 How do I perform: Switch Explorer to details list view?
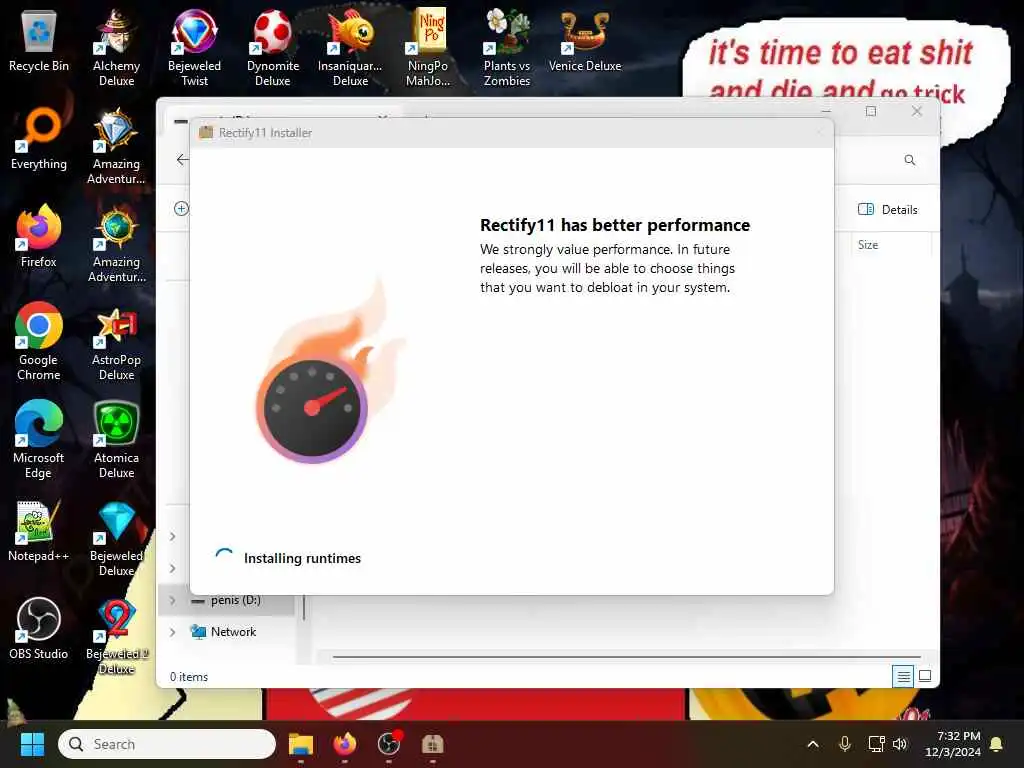point(903,676)
